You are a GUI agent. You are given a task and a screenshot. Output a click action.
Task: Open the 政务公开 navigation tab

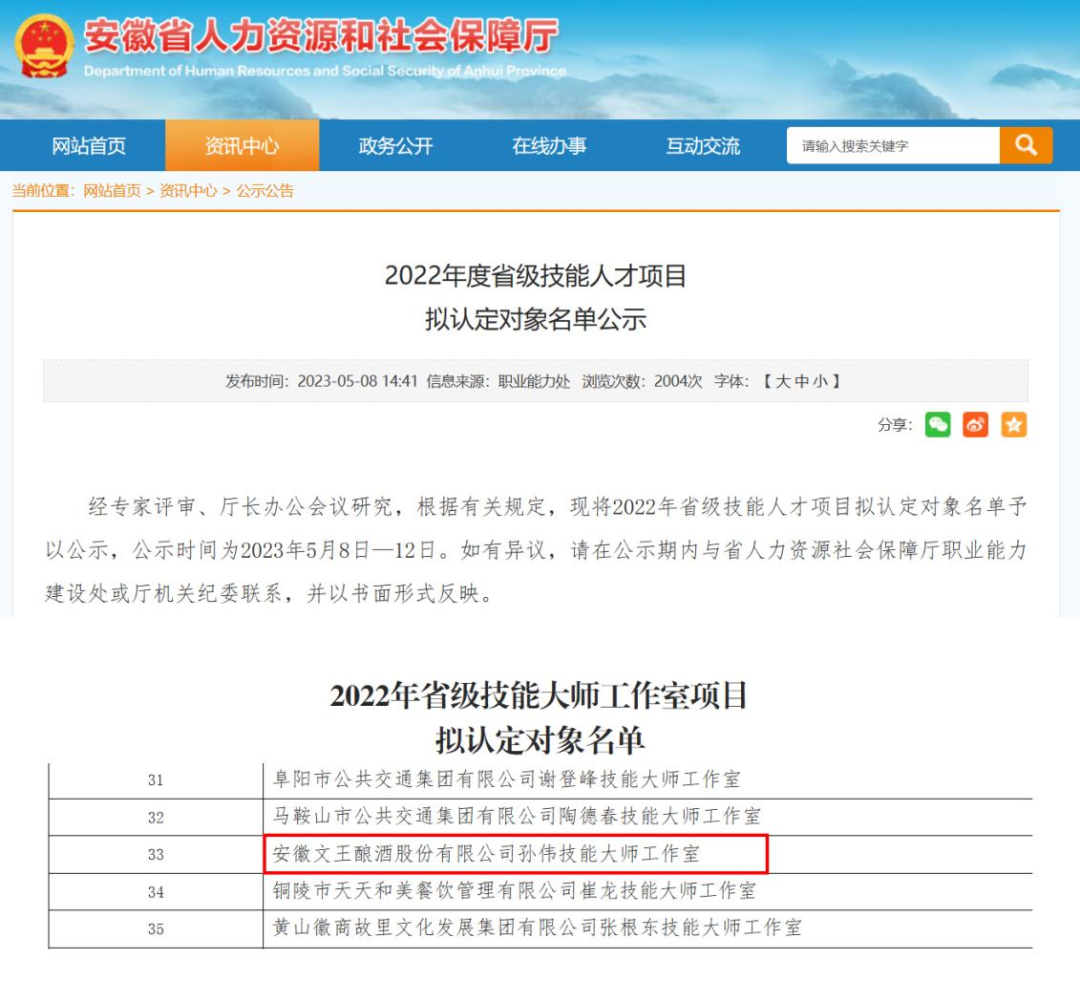[x=395, y=146]
